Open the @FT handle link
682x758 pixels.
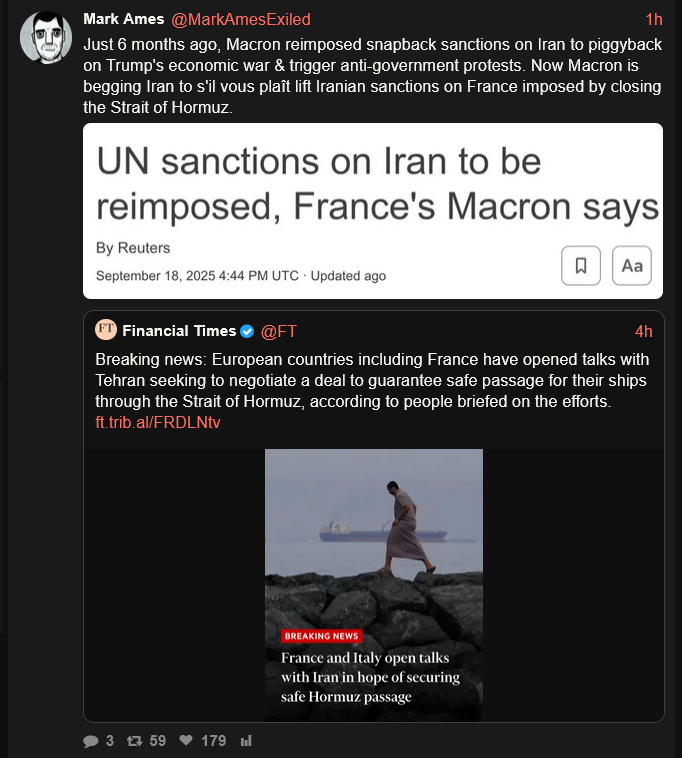pyautogui.click(x=278, y=331)
